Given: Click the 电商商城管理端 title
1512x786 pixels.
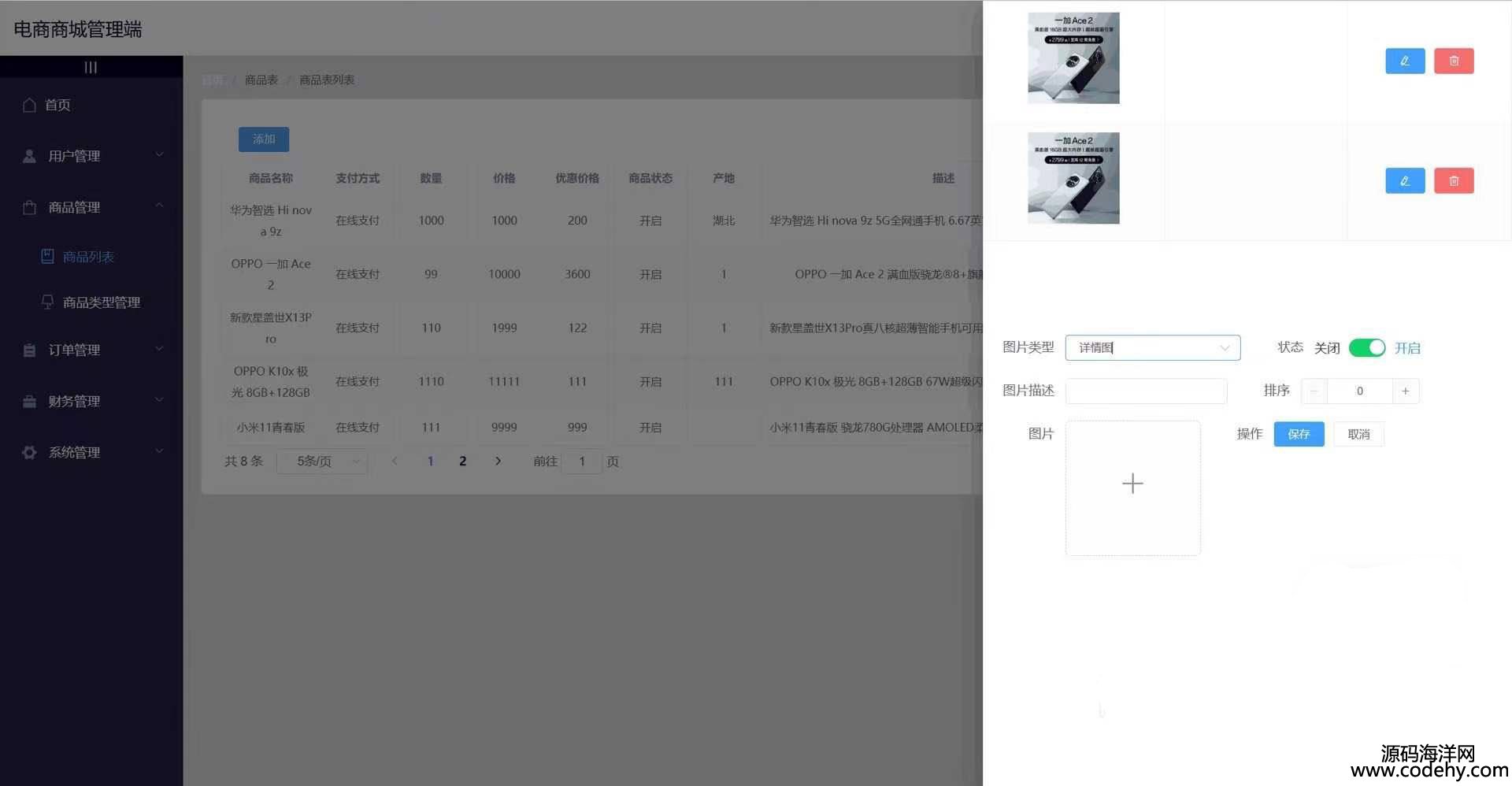Looking at the screenshot, I should 78,29.
